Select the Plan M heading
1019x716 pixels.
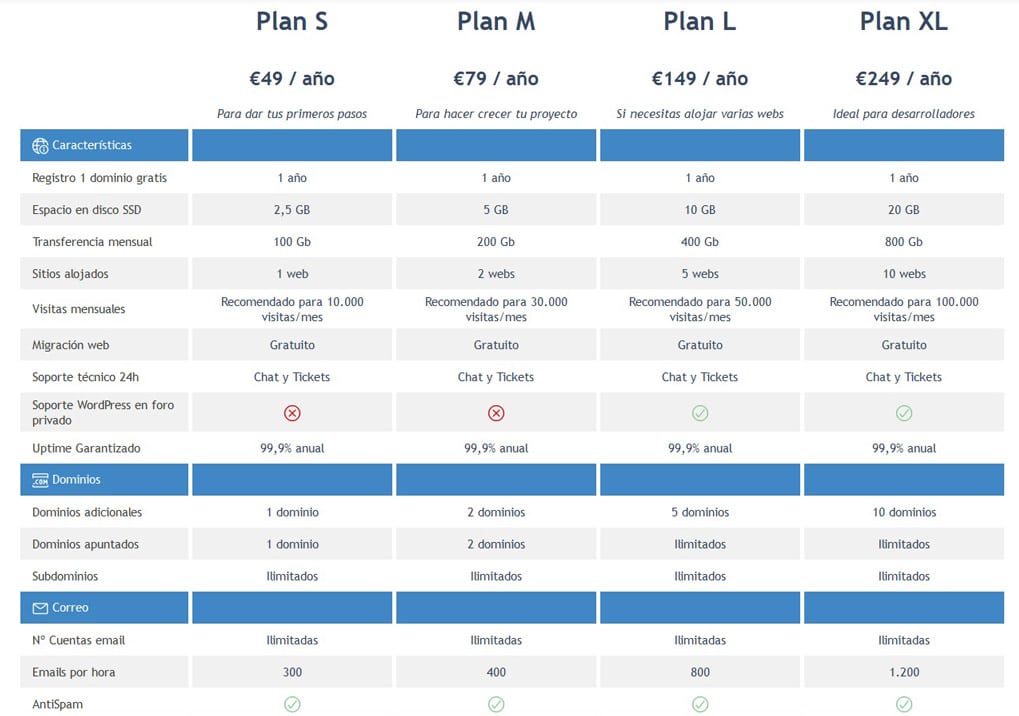pyautogui.click(x=496, y=21)
